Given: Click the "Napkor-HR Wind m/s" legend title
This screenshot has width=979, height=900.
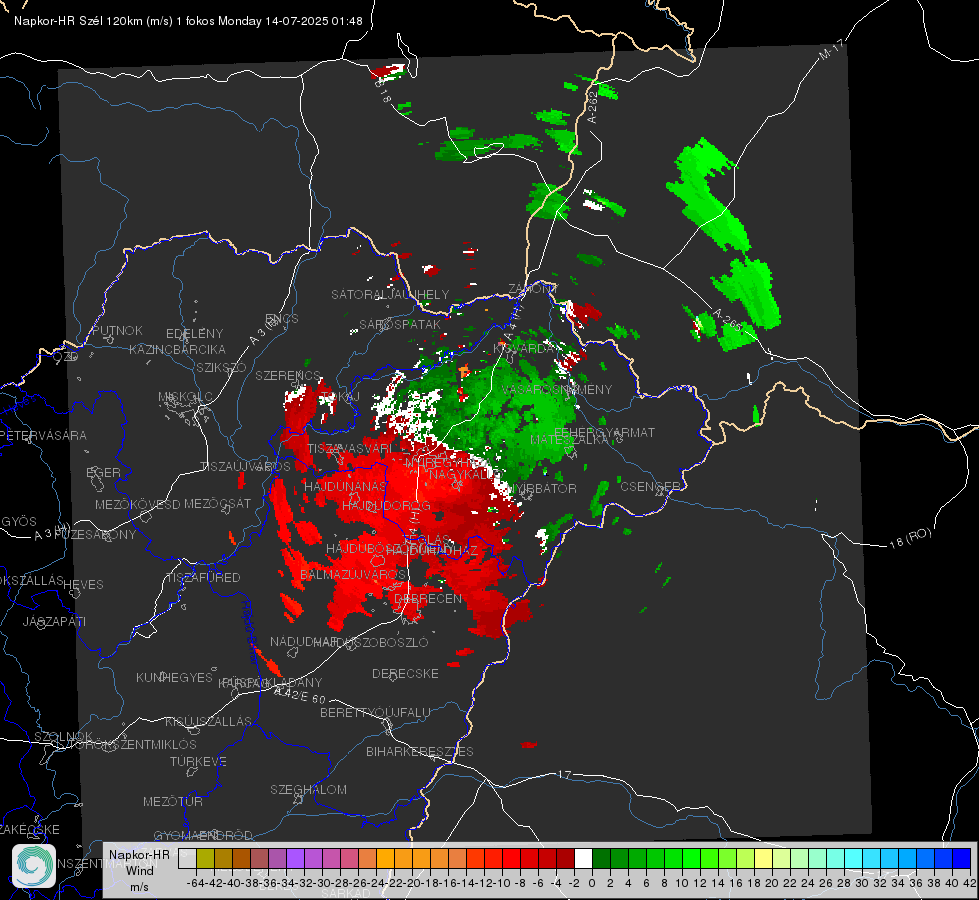Looking at the screenshot, I should point(139,871).
